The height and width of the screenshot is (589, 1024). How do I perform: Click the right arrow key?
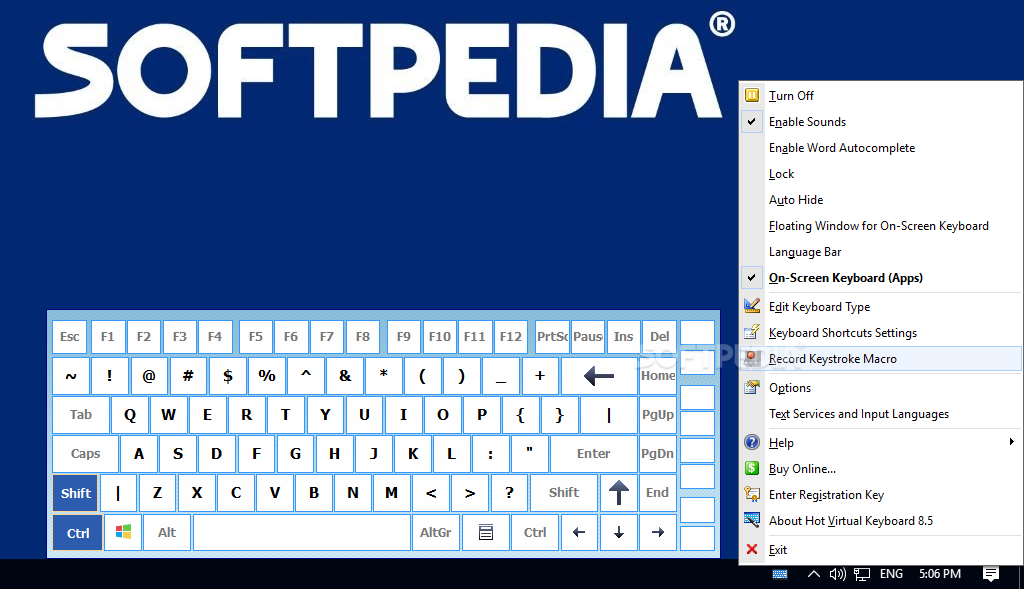coord(658,532)
